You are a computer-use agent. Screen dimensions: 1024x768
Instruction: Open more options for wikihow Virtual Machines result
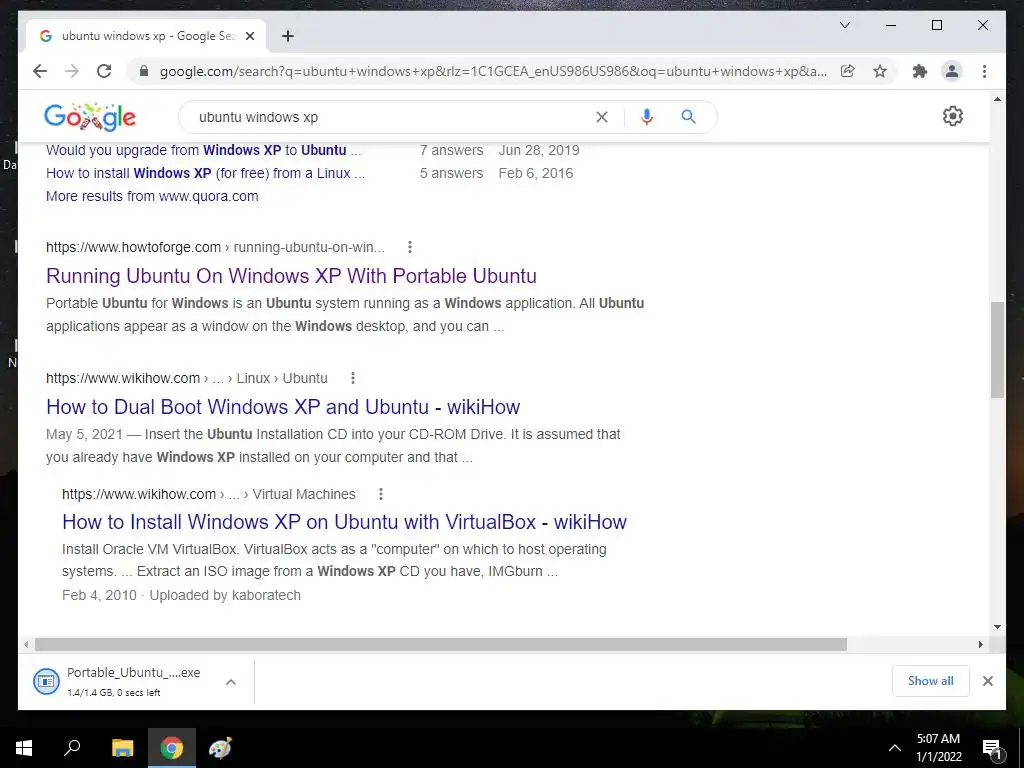[381, 494]
